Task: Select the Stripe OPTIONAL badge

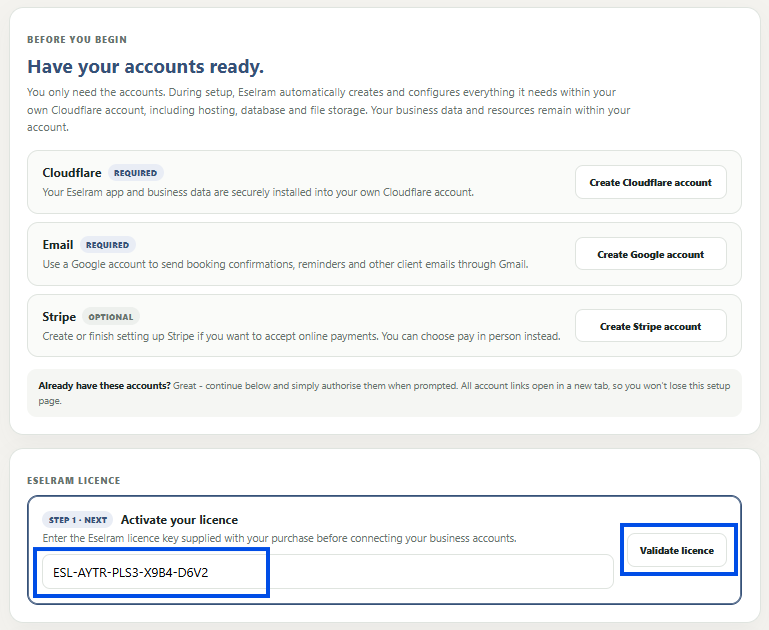Action: (110, 317)
